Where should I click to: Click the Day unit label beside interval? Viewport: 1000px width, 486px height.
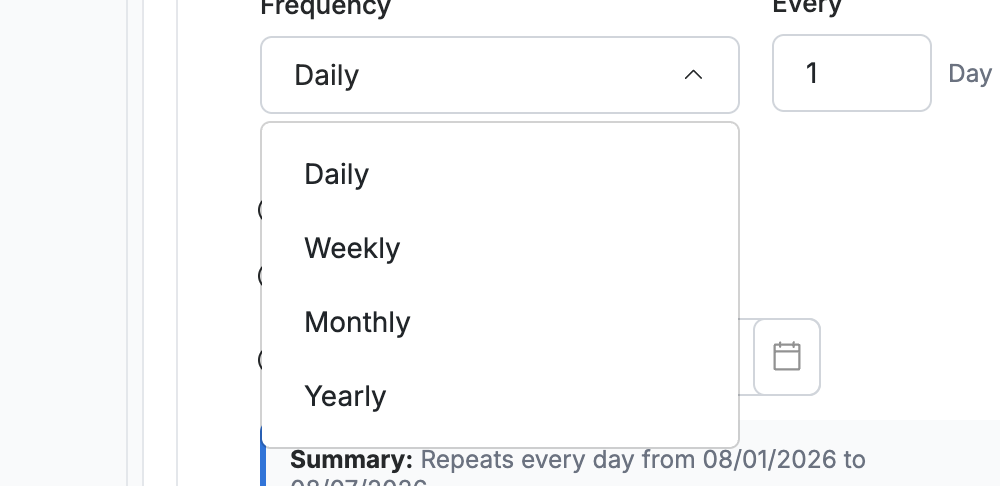tap(970, 74)
